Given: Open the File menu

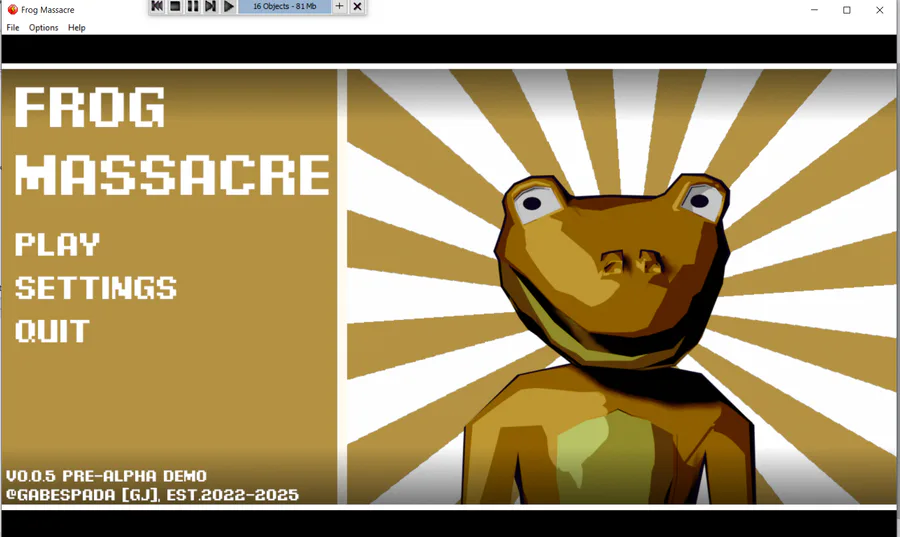Looking at the screenshot, I should pos(13,28).
